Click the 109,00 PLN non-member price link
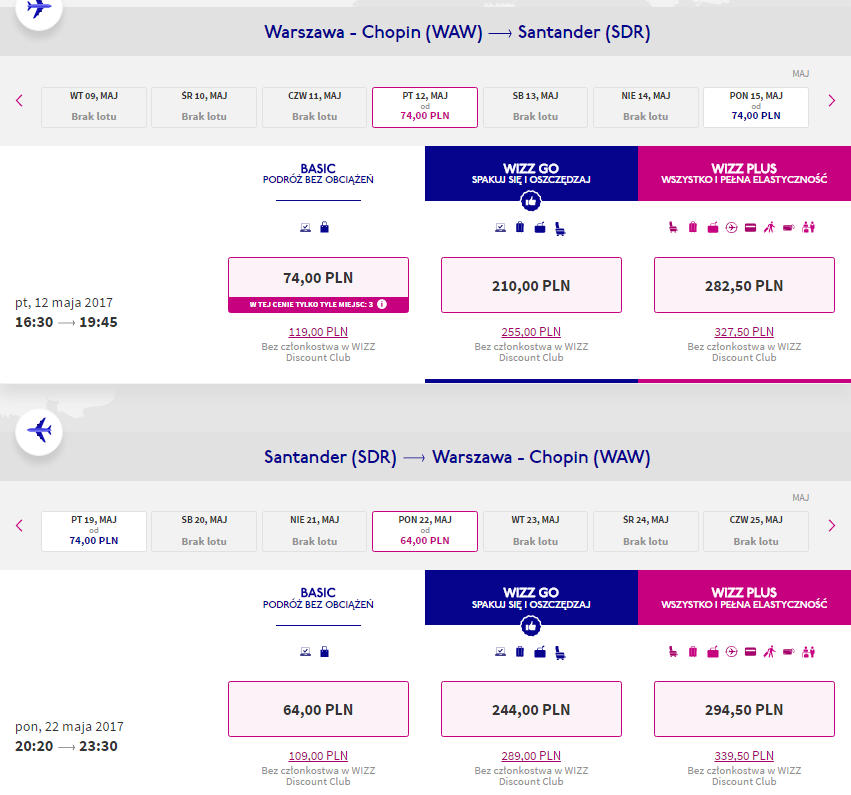The image size is (851, 795). point(318,755)
